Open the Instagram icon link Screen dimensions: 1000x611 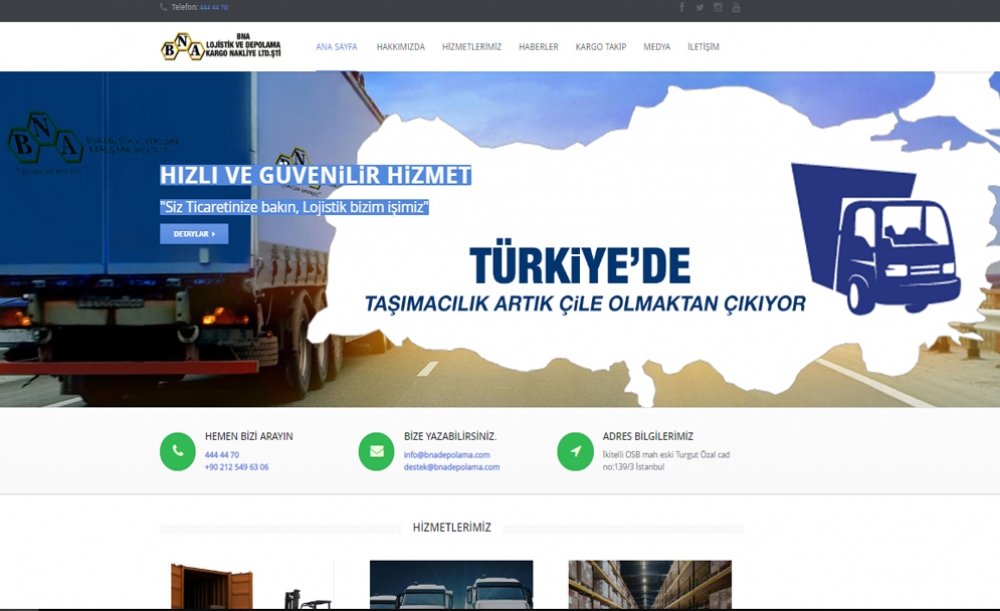[x=718, y=7]
